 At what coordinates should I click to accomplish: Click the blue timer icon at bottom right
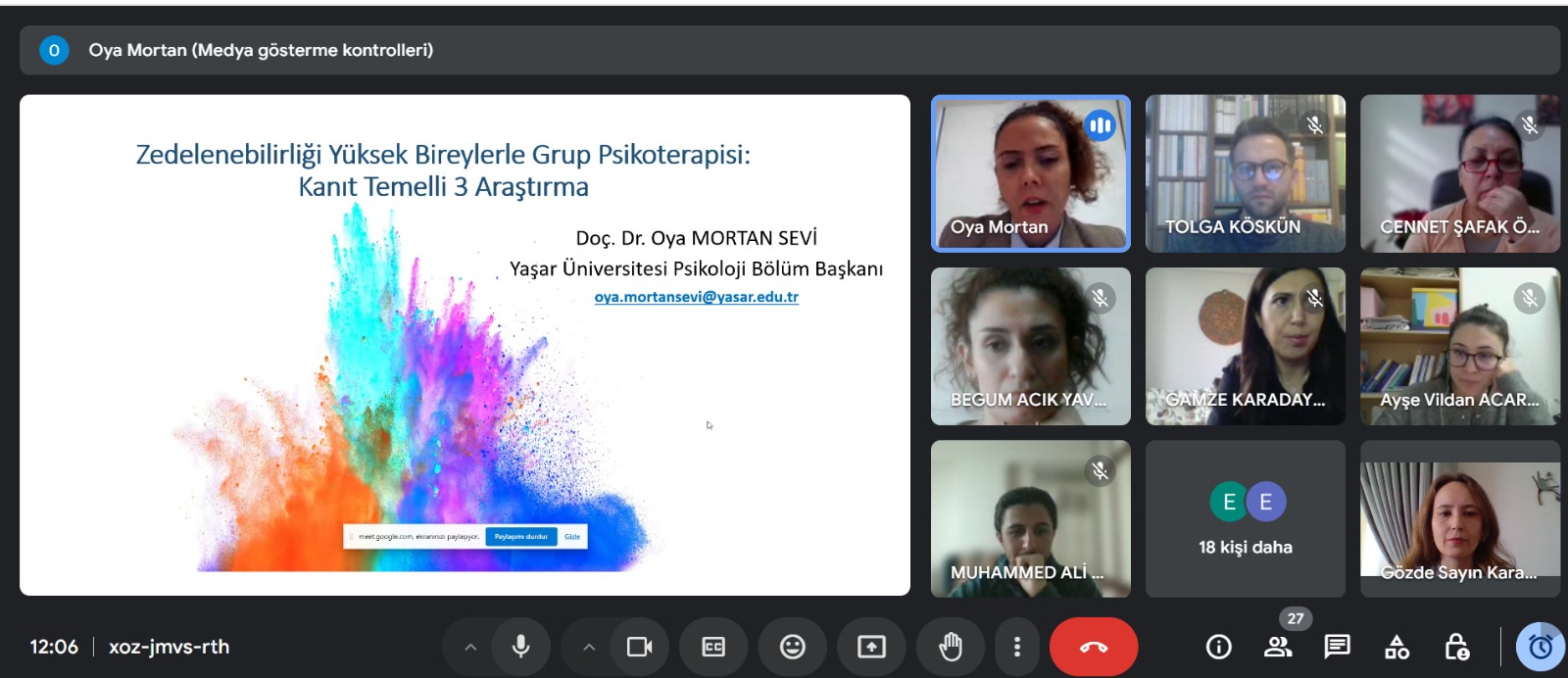click(1541, 647)
